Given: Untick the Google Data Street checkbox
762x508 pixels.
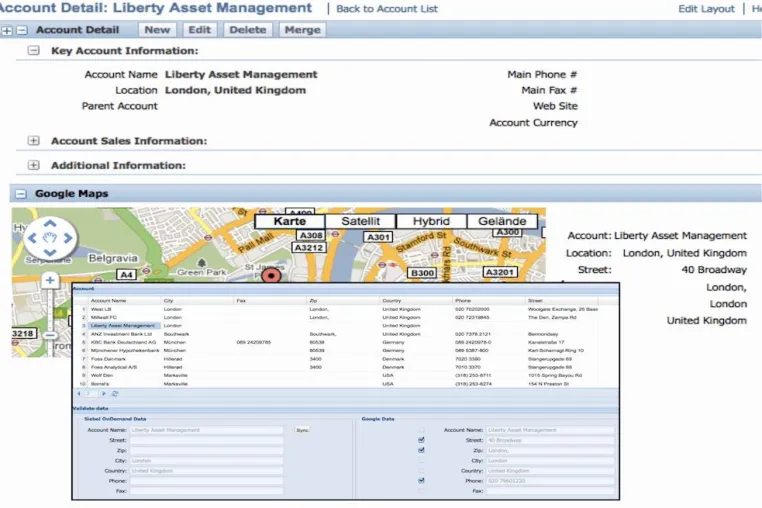Looking at the screenshot, I should (421, 440).
